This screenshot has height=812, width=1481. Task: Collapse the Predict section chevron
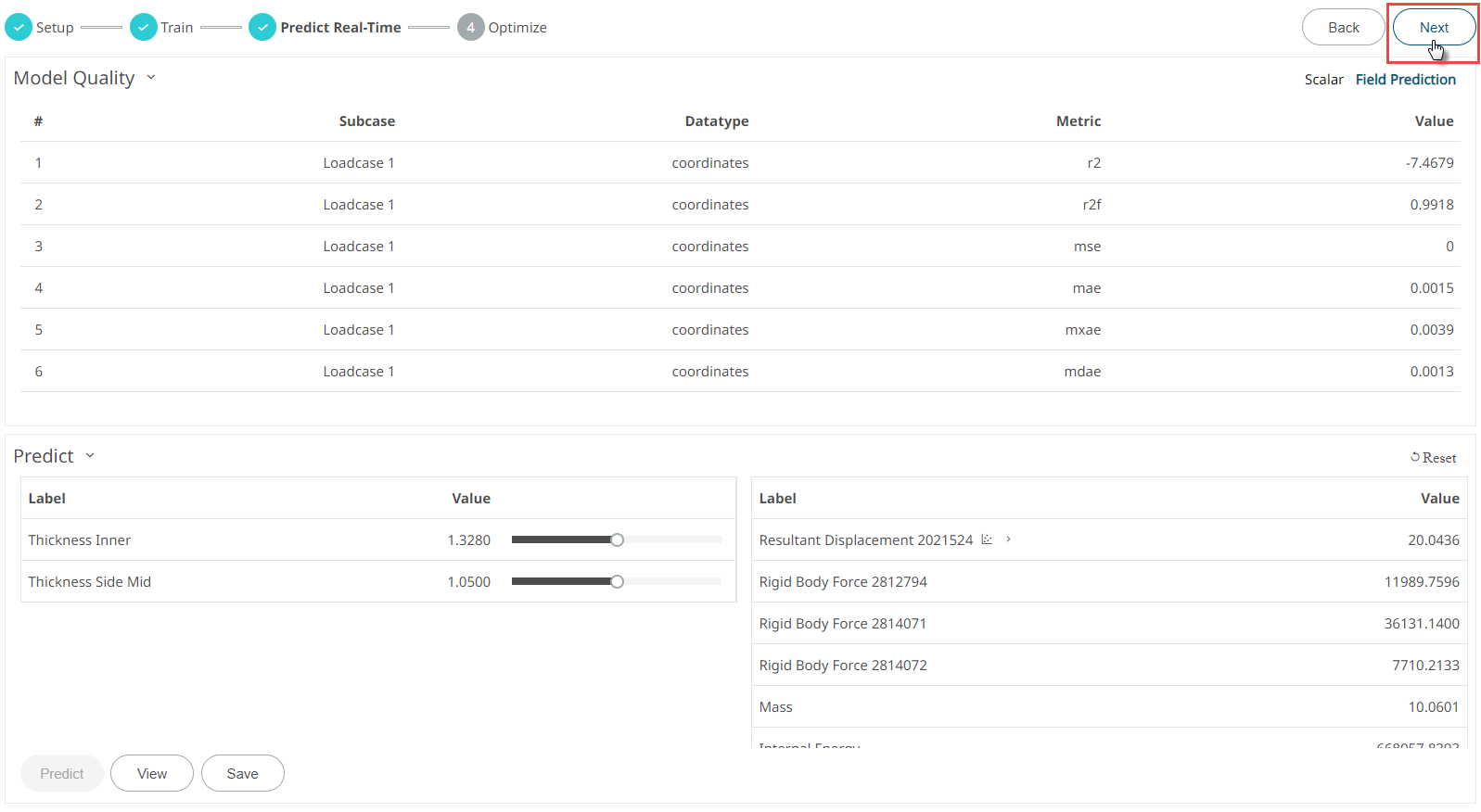point(90,456)
